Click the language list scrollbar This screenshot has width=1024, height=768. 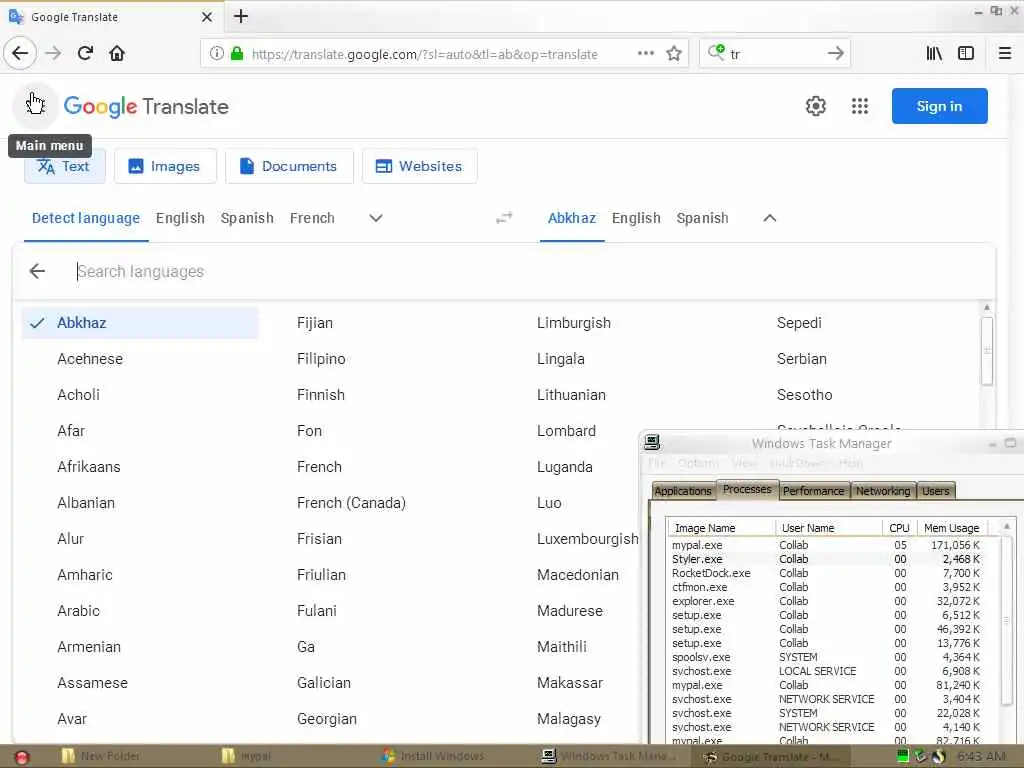[x=987, y=351]
